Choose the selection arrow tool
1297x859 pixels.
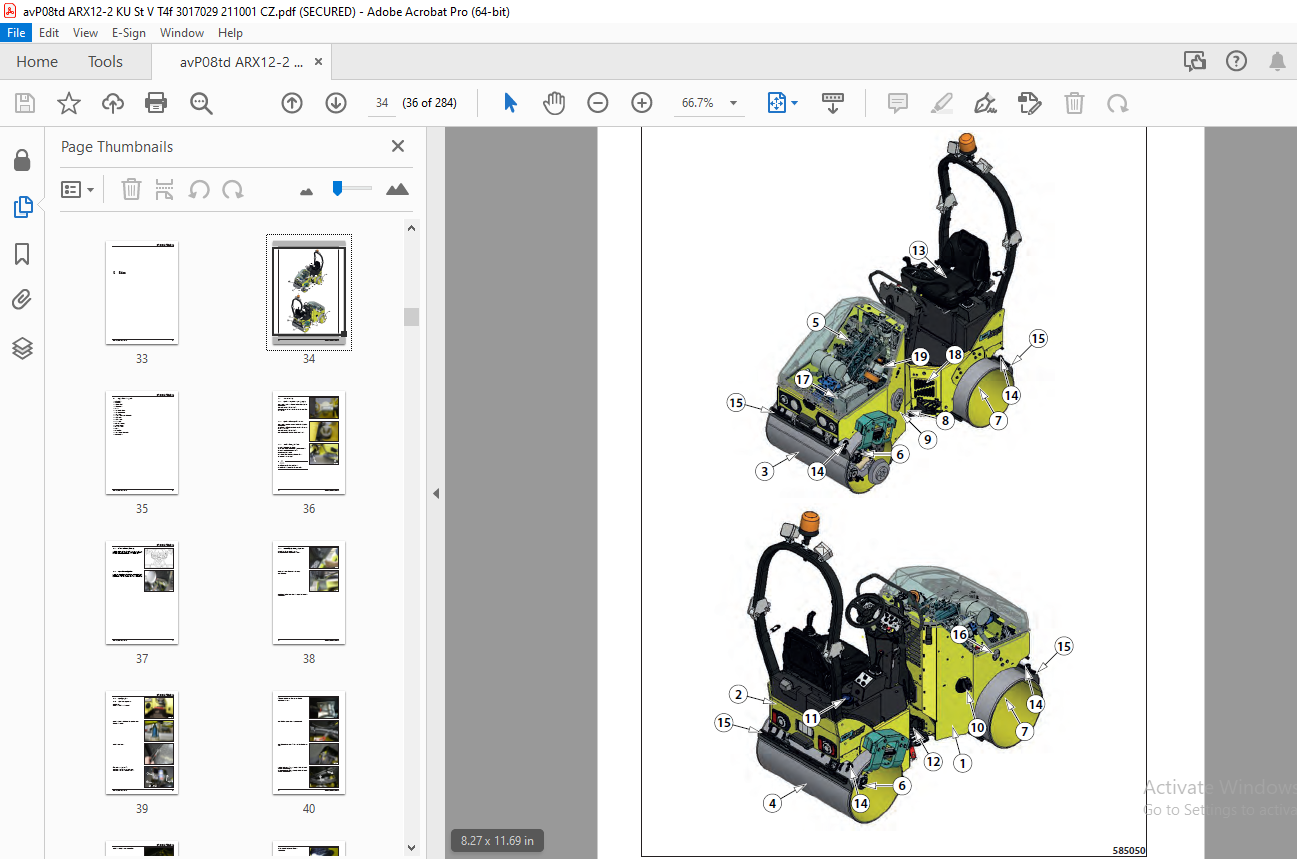(511, 103)
